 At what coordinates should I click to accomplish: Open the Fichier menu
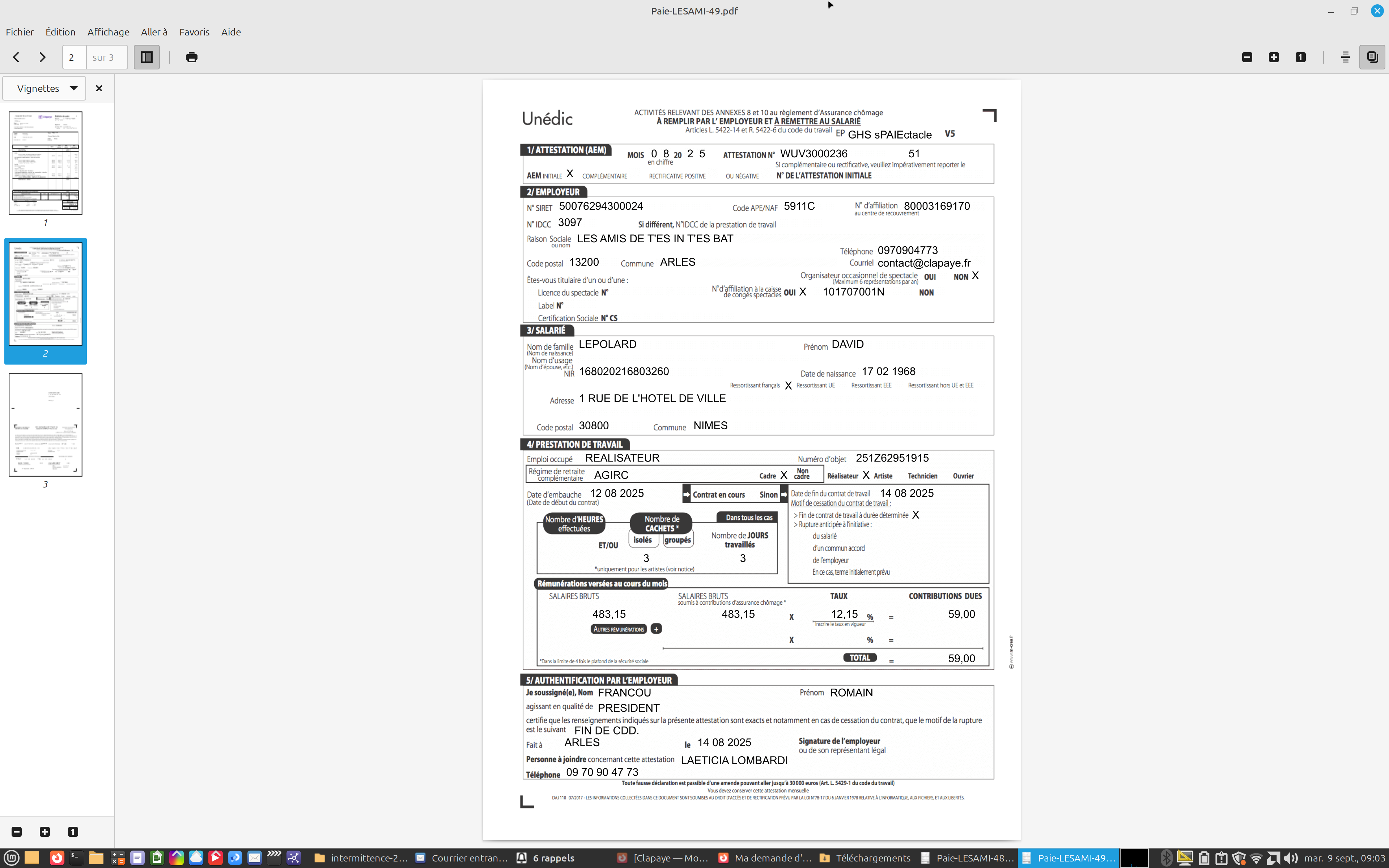coord(20,32)
